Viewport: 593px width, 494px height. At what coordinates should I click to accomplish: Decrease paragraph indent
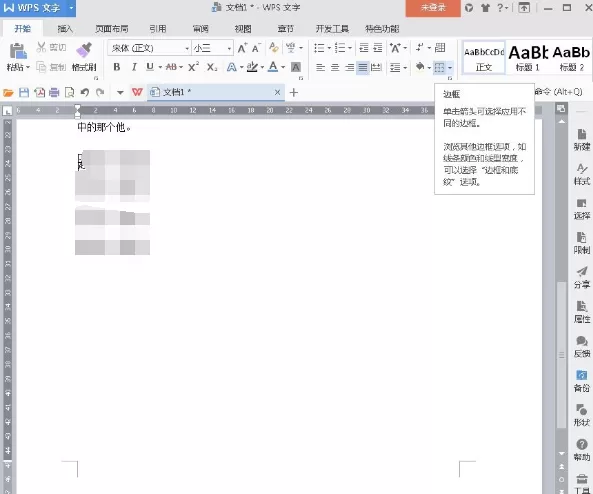[363, 48]
